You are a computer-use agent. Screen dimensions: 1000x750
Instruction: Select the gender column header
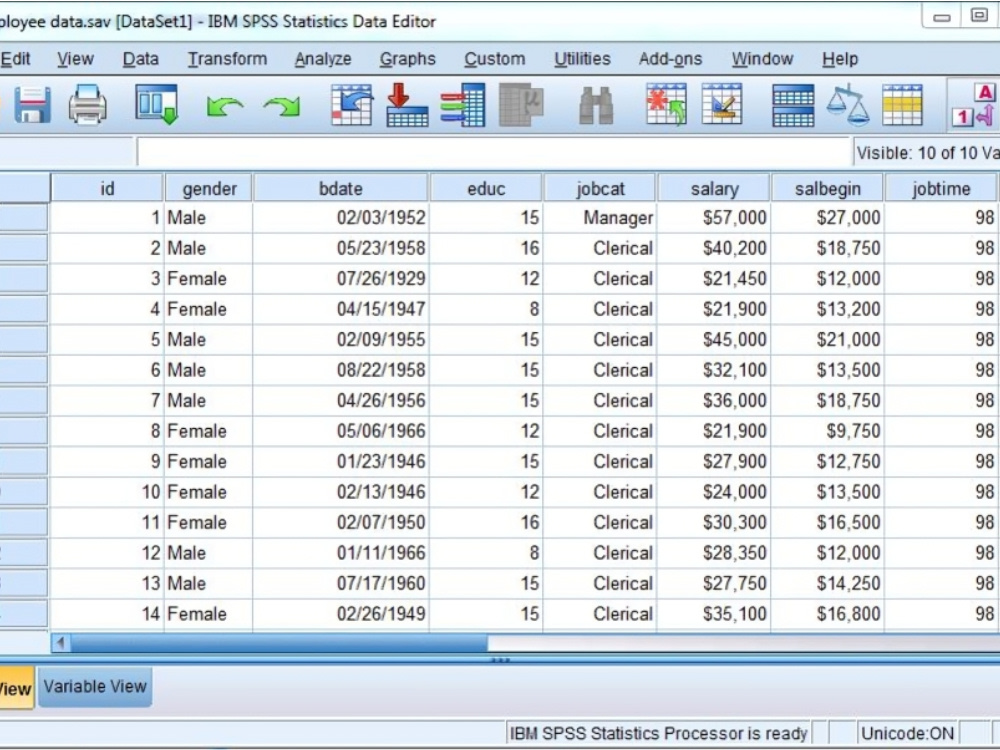pos(209,188)
